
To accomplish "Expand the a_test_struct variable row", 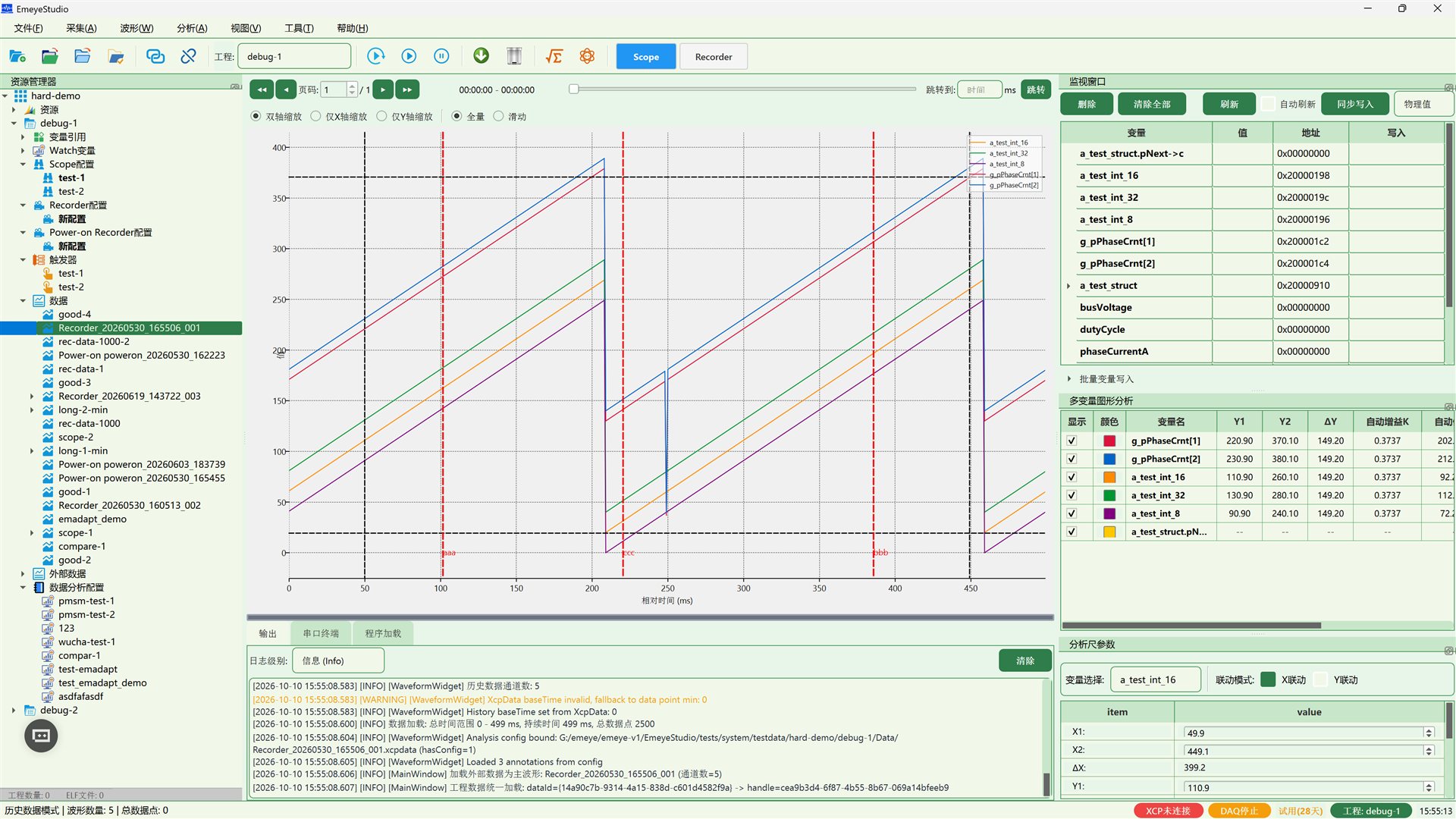I will click(1068, 286).
